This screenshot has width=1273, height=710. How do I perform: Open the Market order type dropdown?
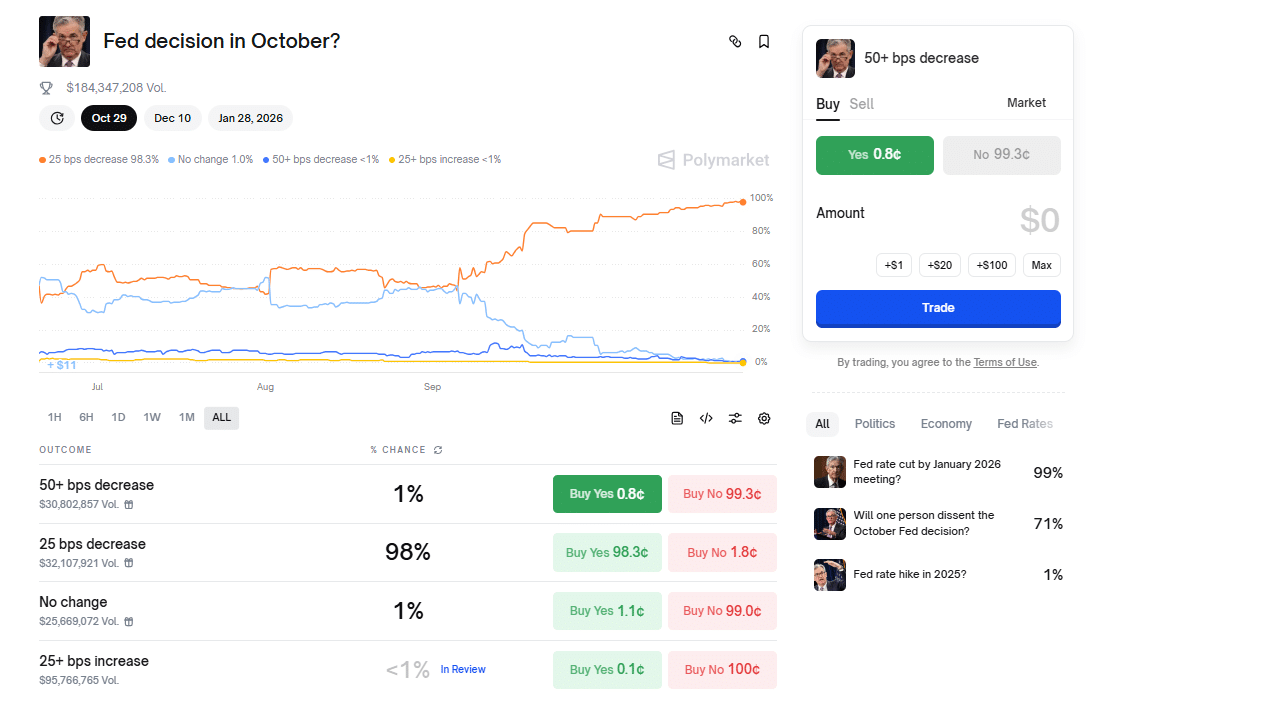(x=1026, y=103)
